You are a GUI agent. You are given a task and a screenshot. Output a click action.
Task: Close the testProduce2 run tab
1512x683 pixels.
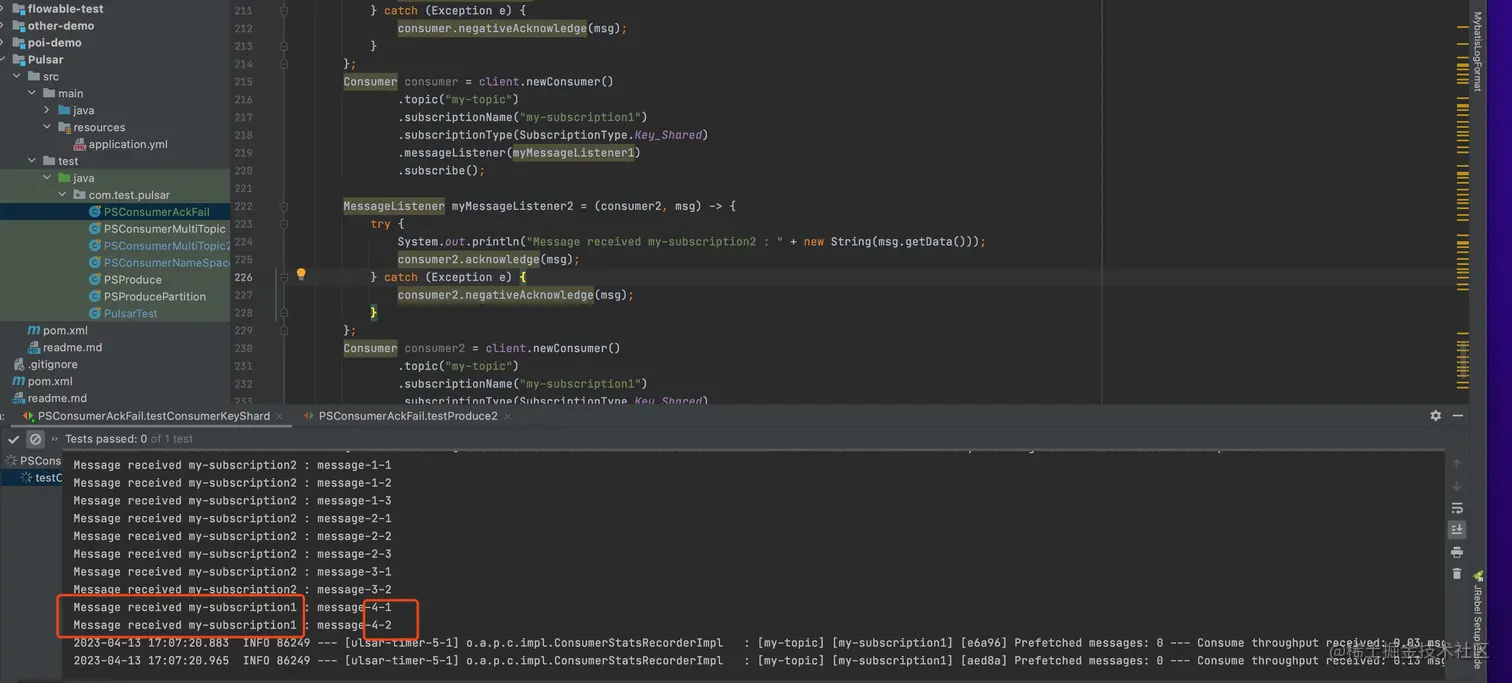508,416
